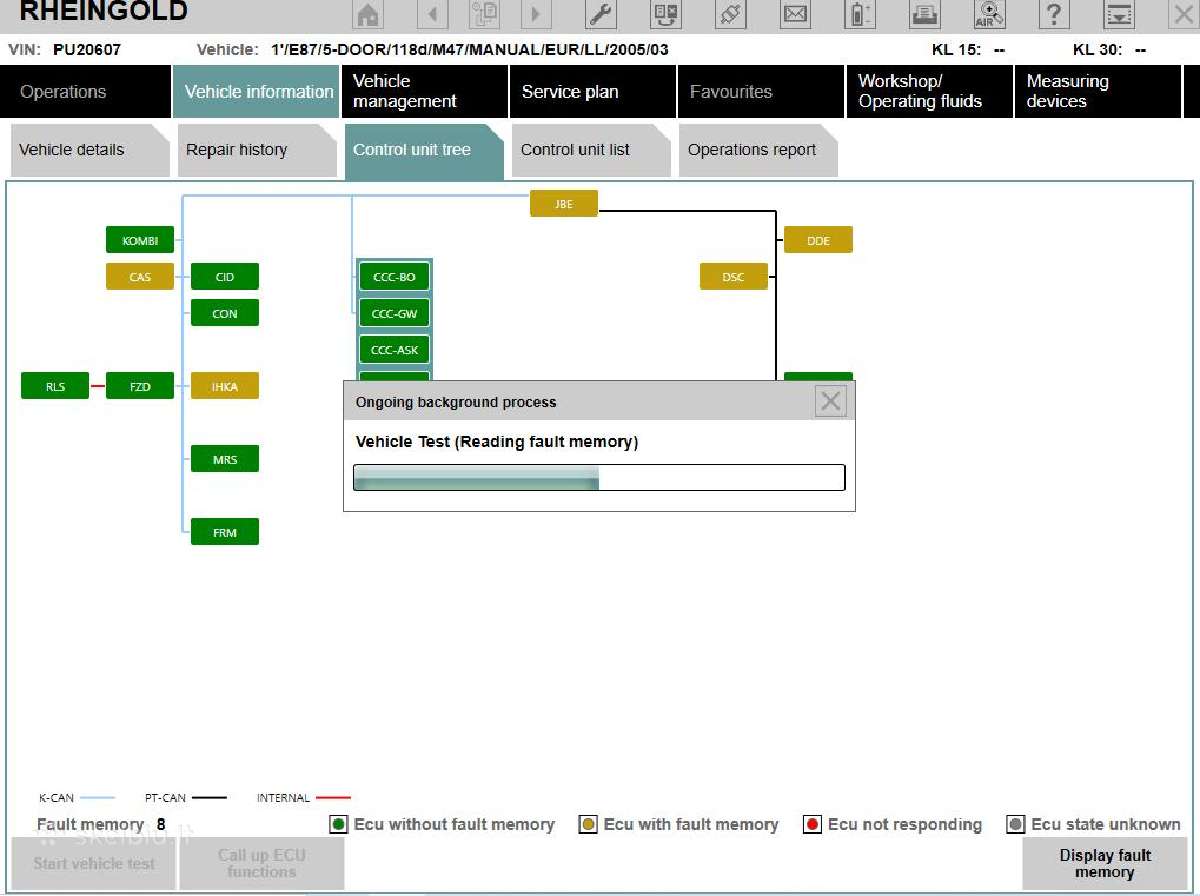Viewport: 1200px width, 896px height.
Task: Select the FRM control unit node
Action: (225, 532)
